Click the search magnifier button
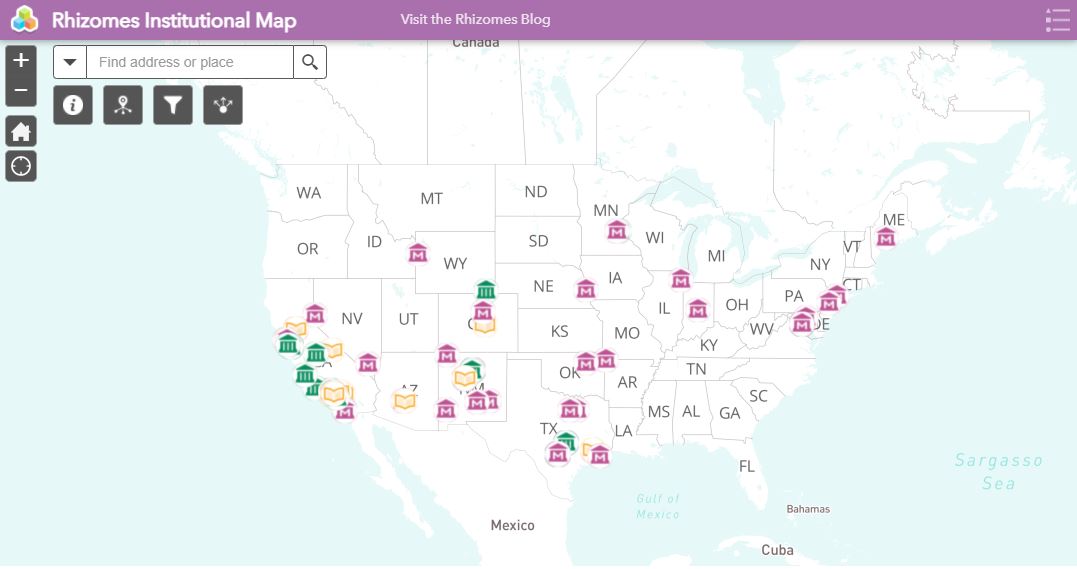 click(x=310, y=62)
